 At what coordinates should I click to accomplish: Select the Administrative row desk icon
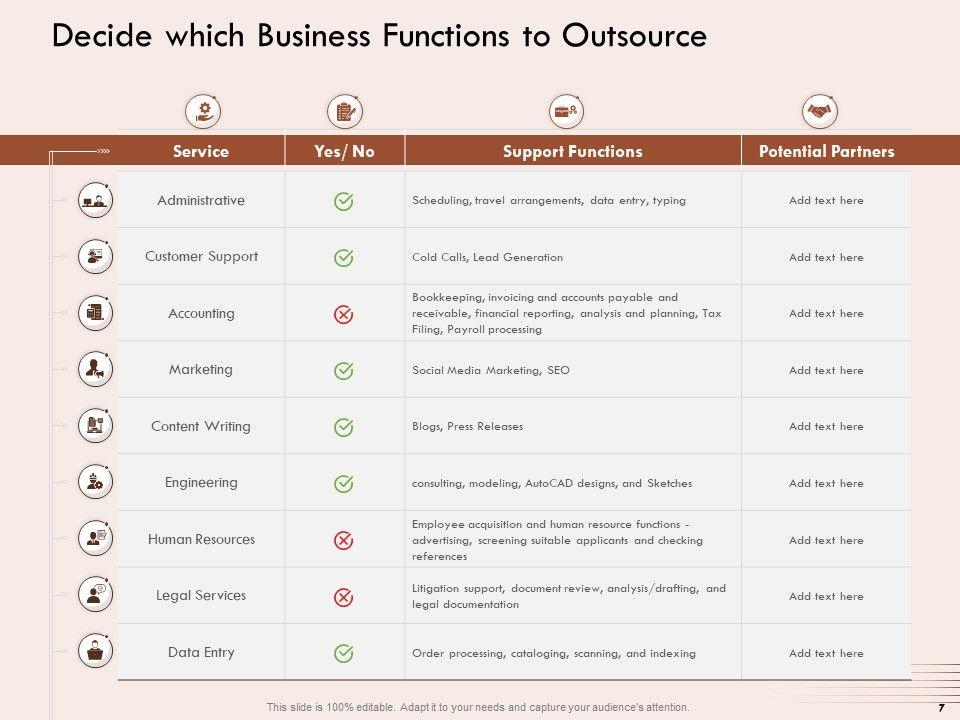pos(95,200)
